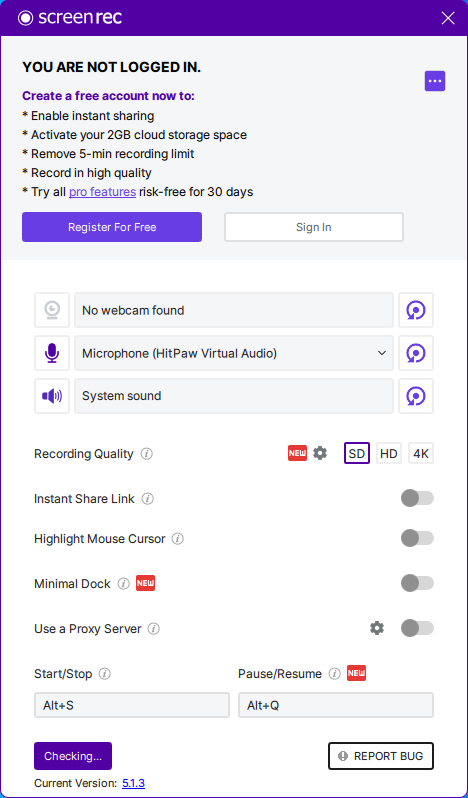Show info for Pause/Resume hotkey
Viewport: 468px width, 798px height.
pos(334,674)
